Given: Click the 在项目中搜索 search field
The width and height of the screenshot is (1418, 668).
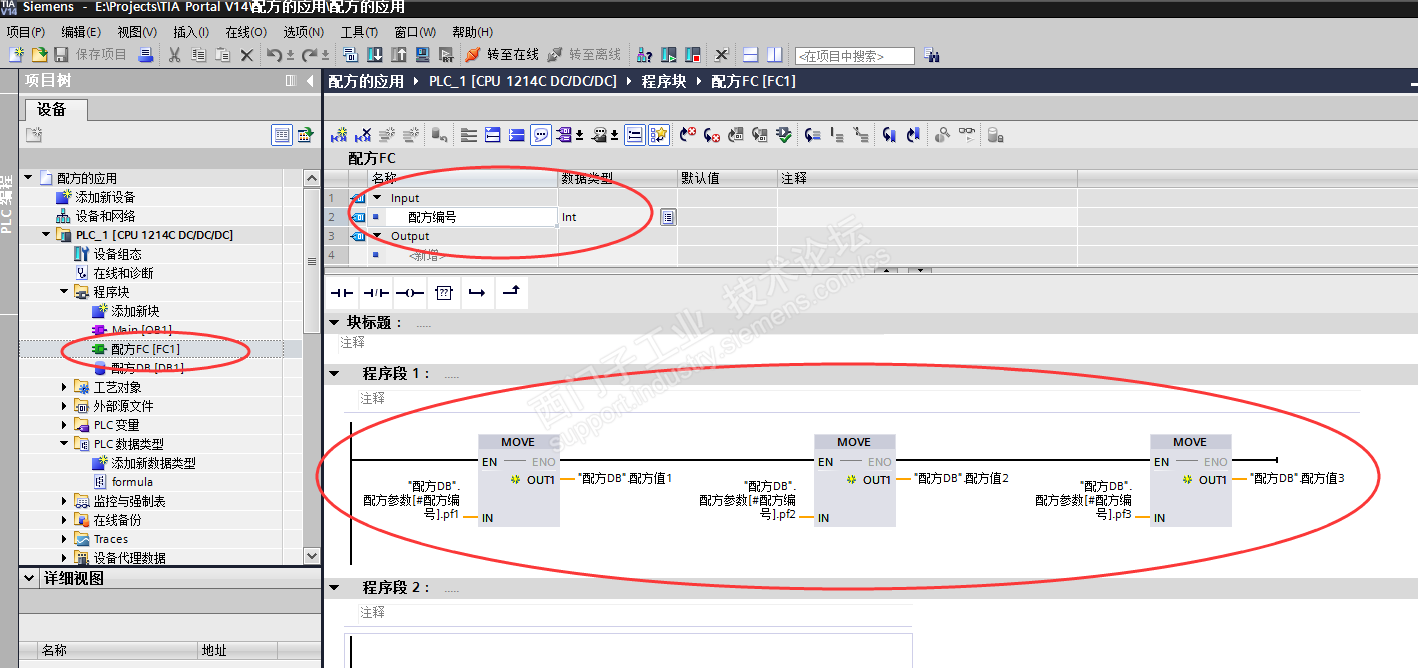Looking at the screenshot, I should tap(855, 56).
